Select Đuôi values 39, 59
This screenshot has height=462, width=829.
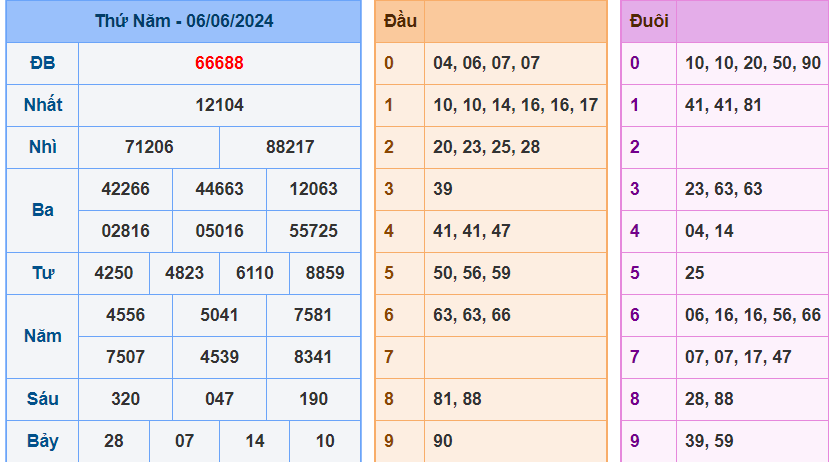click(x=709, y=441)
